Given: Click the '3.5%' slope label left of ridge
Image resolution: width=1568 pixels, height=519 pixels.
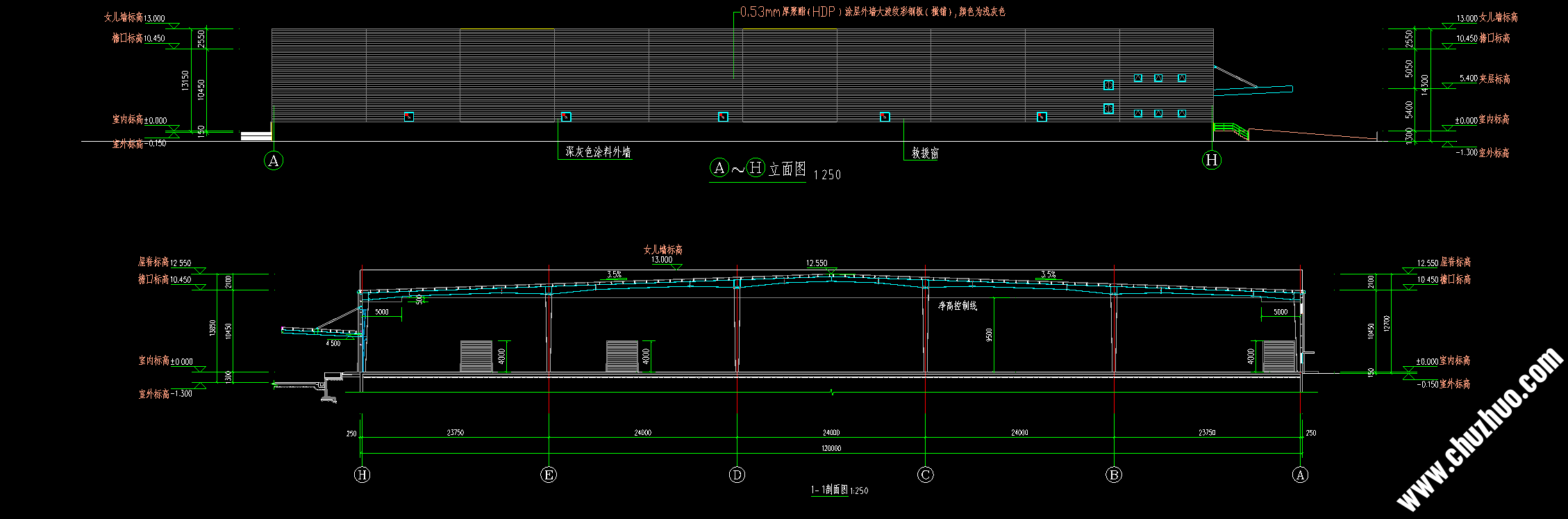Looking at the screenshot, I should [x=614, y=274].
